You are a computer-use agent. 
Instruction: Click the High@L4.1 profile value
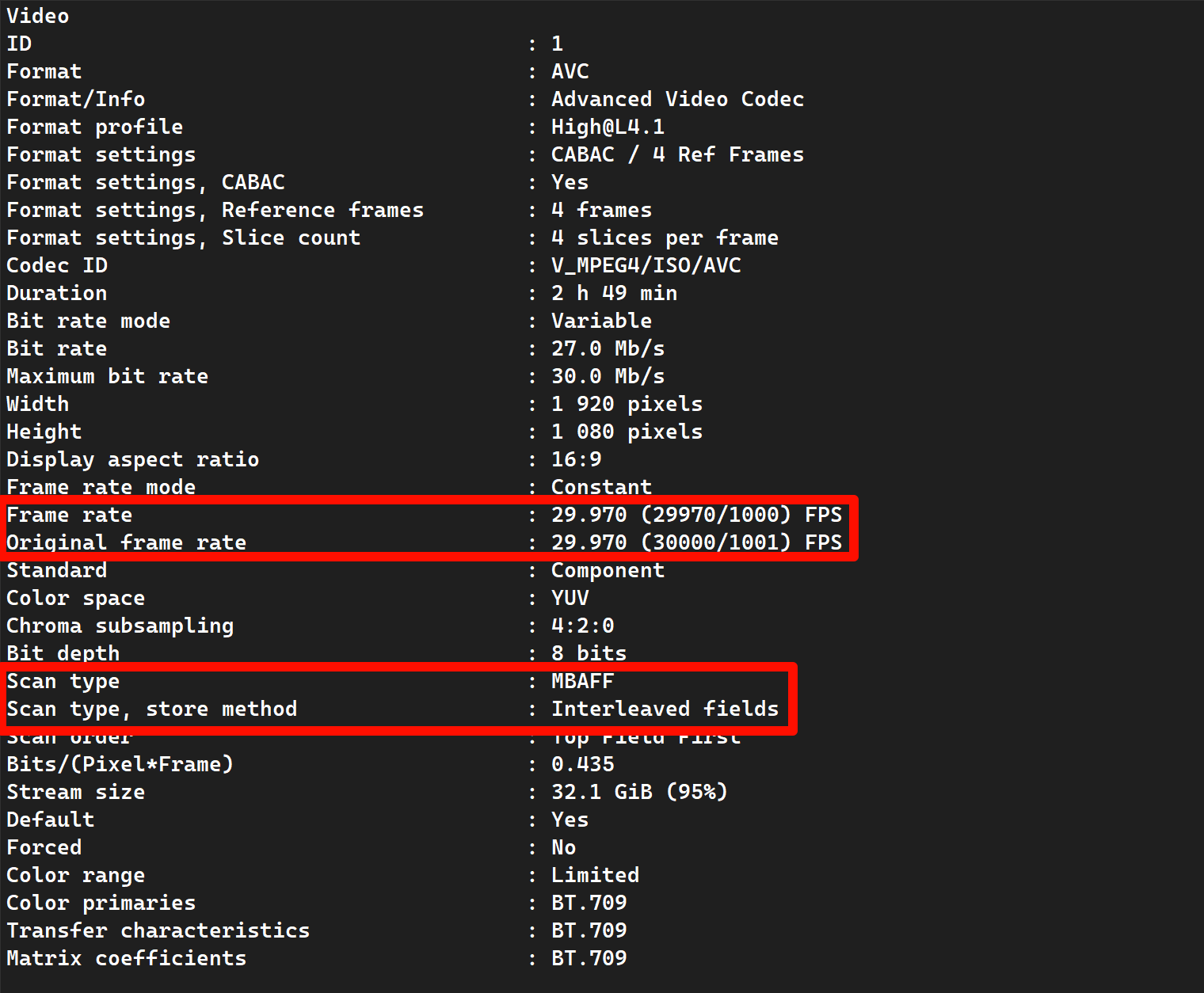click(x=608, y=127)
